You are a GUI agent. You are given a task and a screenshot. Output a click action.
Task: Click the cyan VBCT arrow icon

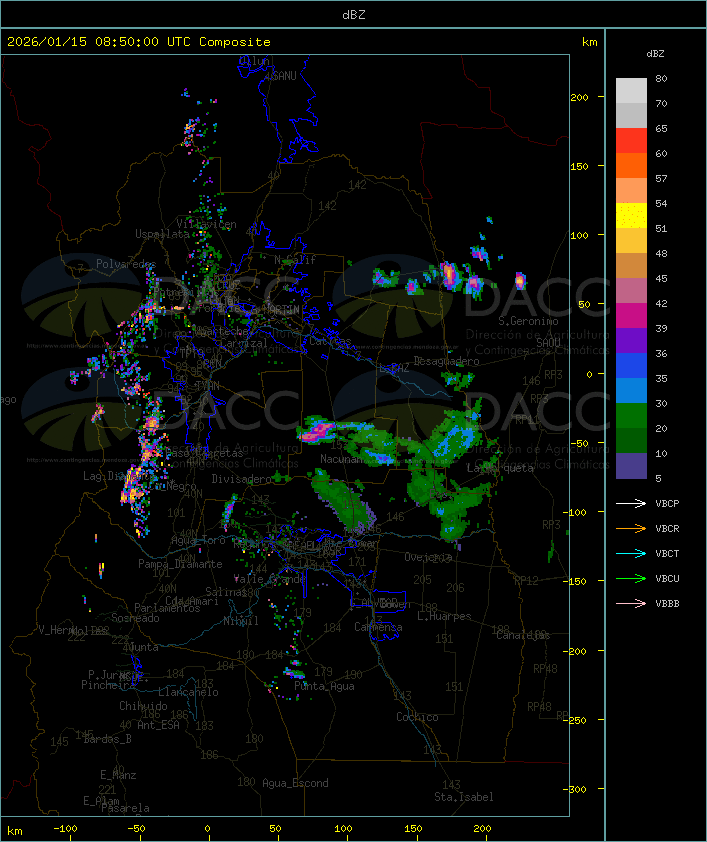coord(631,554)
